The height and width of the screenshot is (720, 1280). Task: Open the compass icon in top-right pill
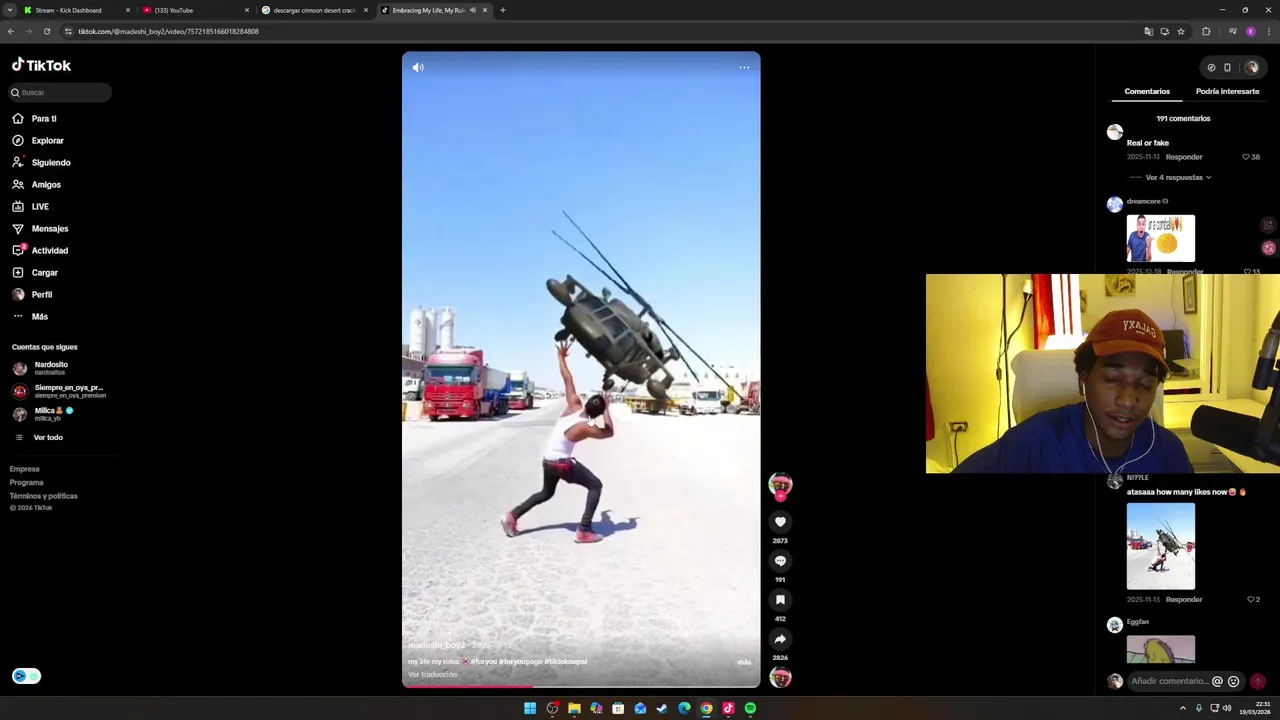(x=1211, y=68)
